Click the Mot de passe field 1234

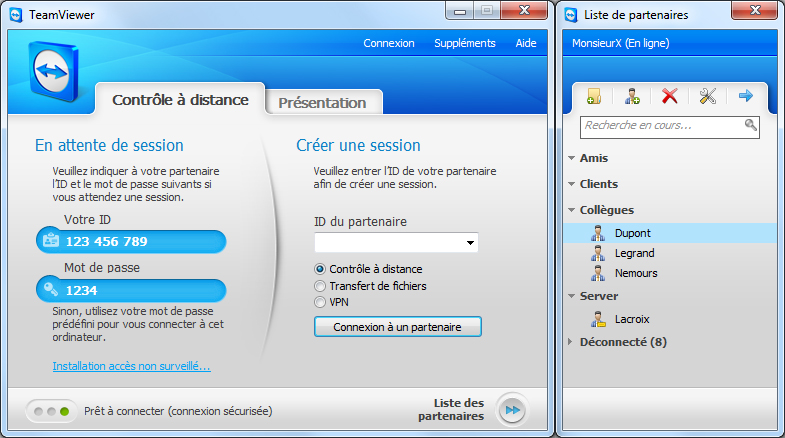click(x=131, y=290)
